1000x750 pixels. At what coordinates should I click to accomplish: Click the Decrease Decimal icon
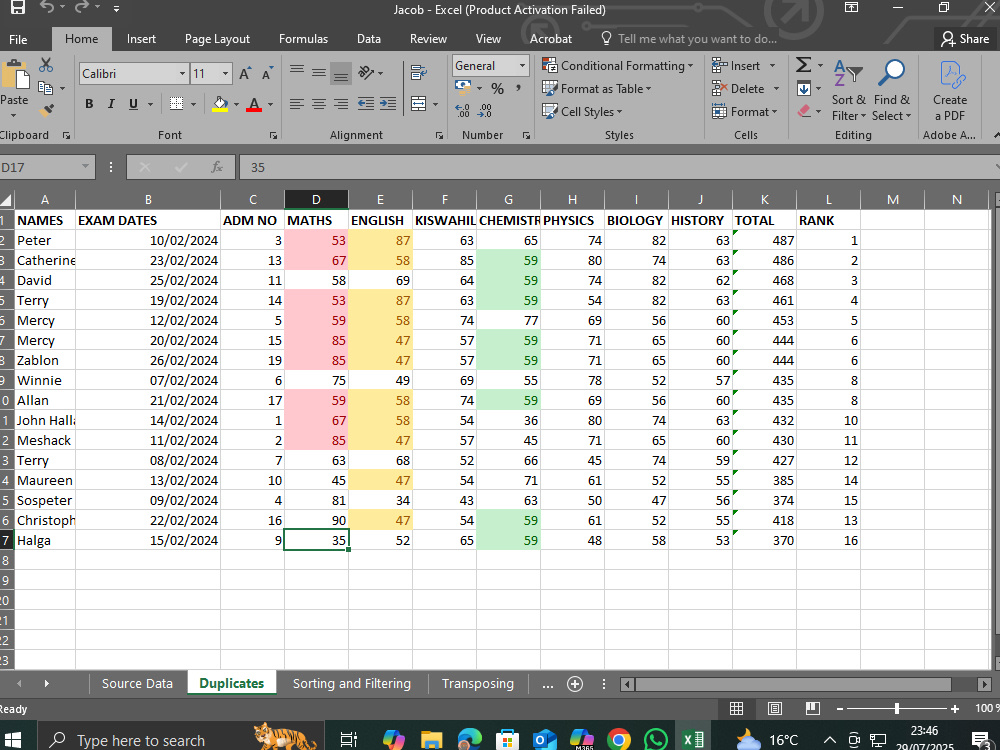(x=485, y=111)
